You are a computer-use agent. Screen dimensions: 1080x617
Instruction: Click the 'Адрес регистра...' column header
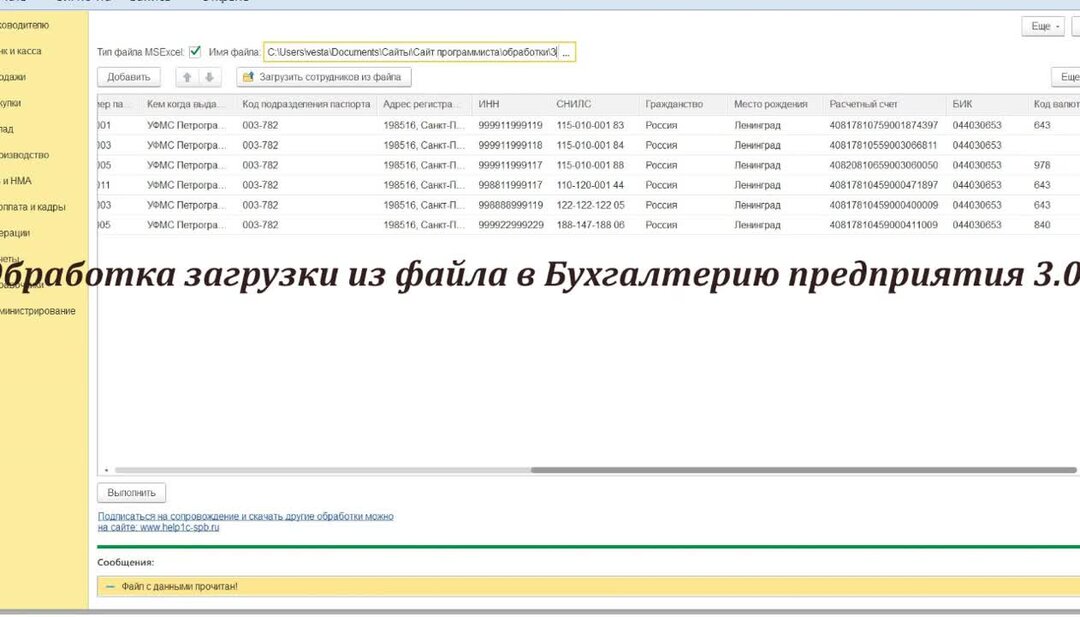click(424, 105)
